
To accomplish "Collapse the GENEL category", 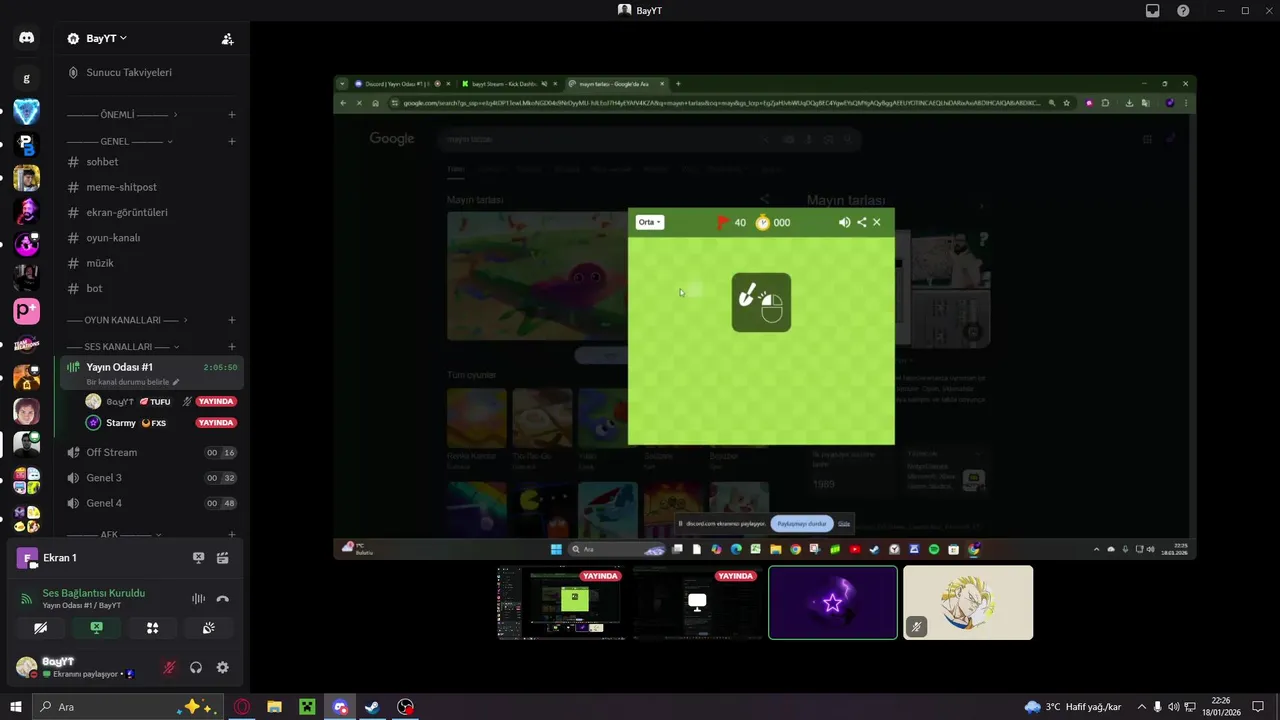I will coord(120,141).
